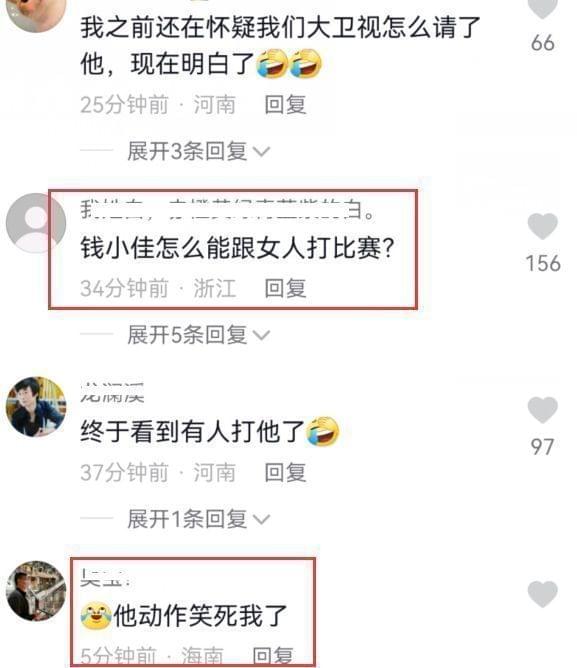The height and width of the screenshot is (668, 577).
Task: Open the avatar of the topmost commenter
Action: click(36, 15)
